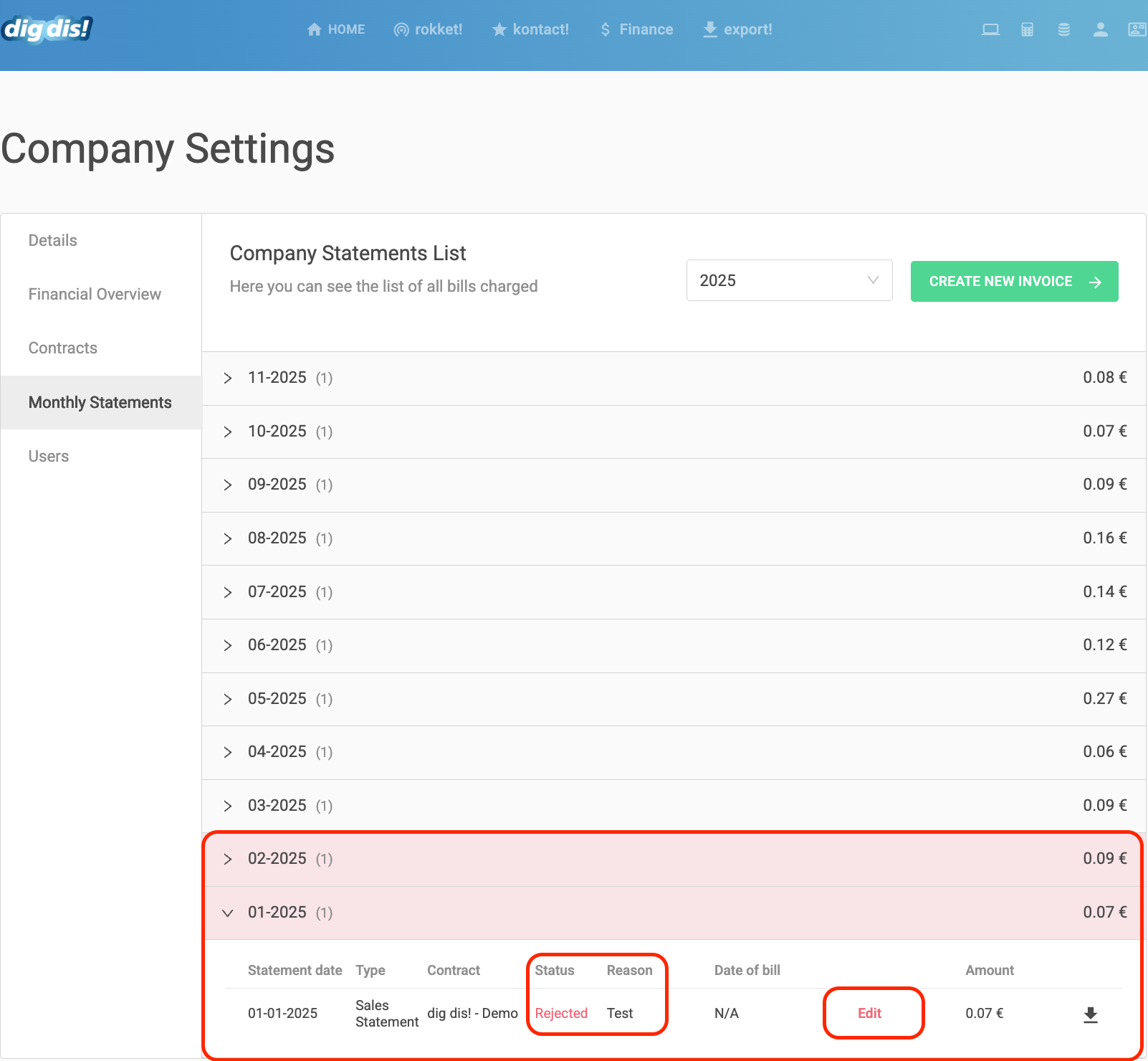Click the 0.27 € total for 05-2025
Viewport: 1148px width, 1061px height.
click(x=1105, y=699)
